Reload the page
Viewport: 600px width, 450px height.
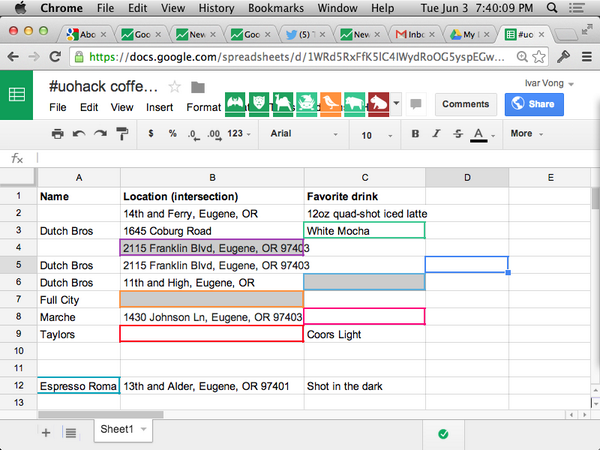55,57
